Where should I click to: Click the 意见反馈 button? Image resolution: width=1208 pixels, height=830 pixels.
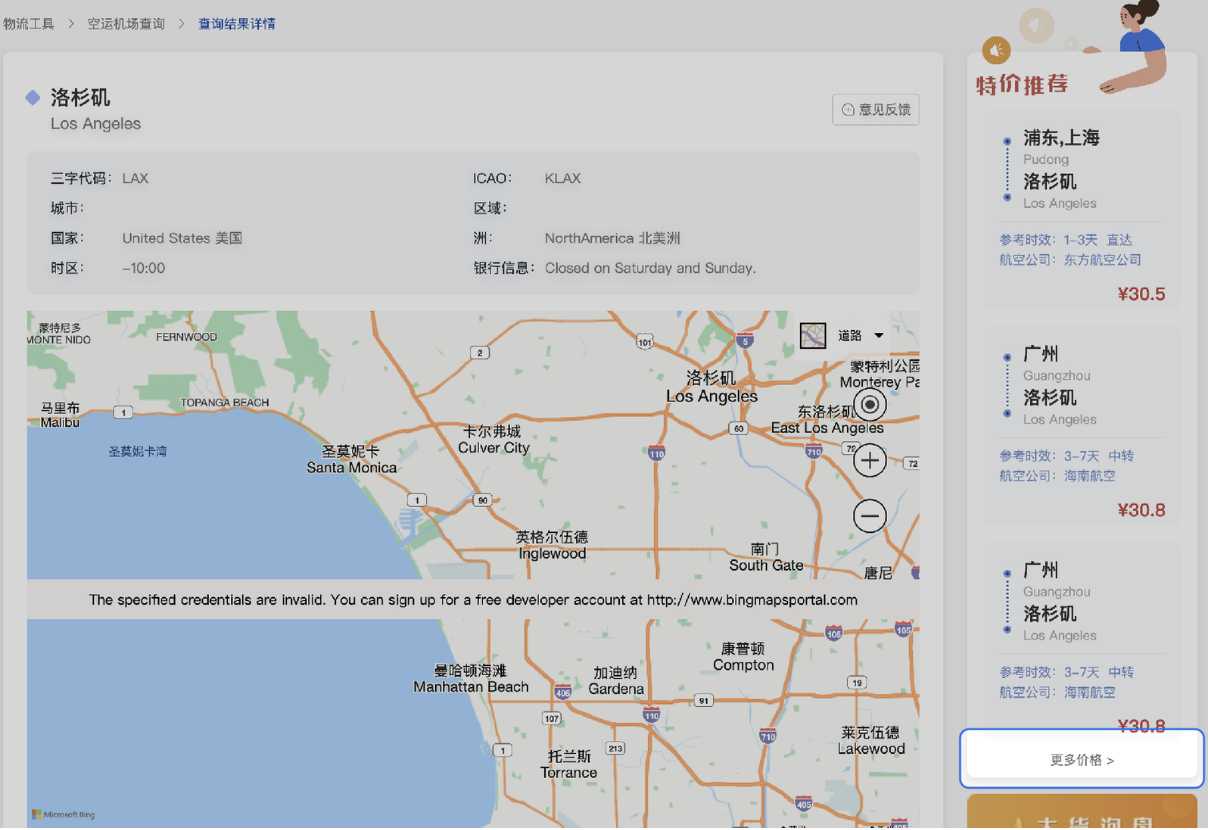click(x=875, y=110)
